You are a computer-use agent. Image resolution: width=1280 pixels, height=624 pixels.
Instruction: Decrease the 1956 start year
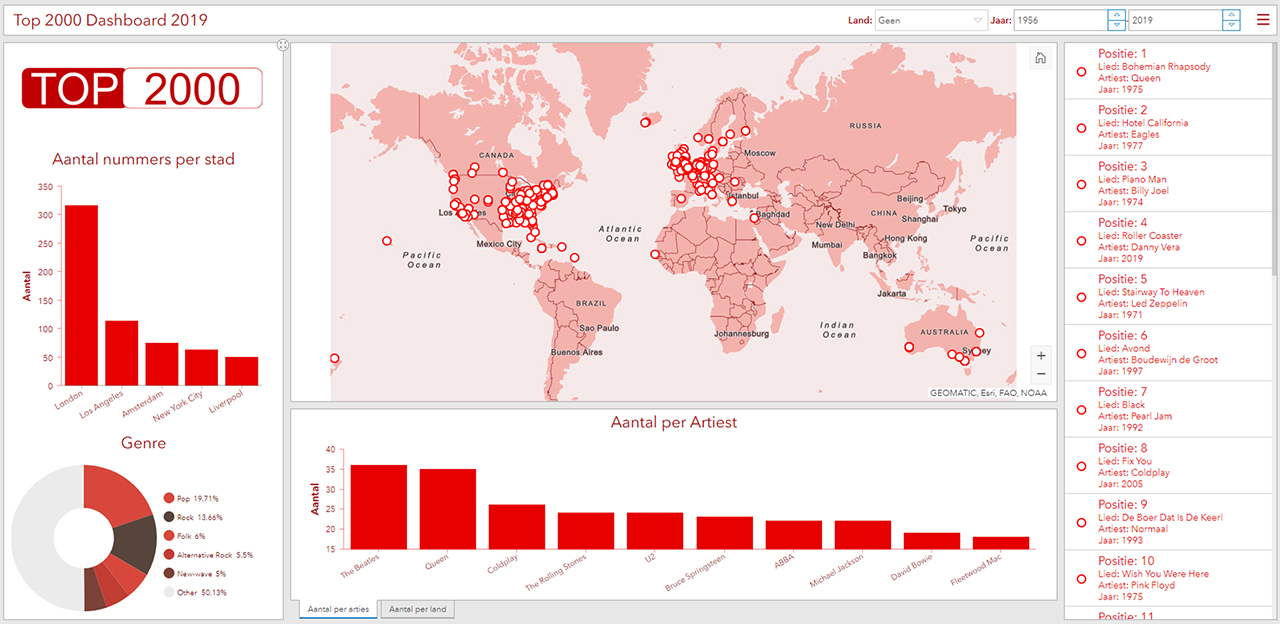pos(1116,25)
